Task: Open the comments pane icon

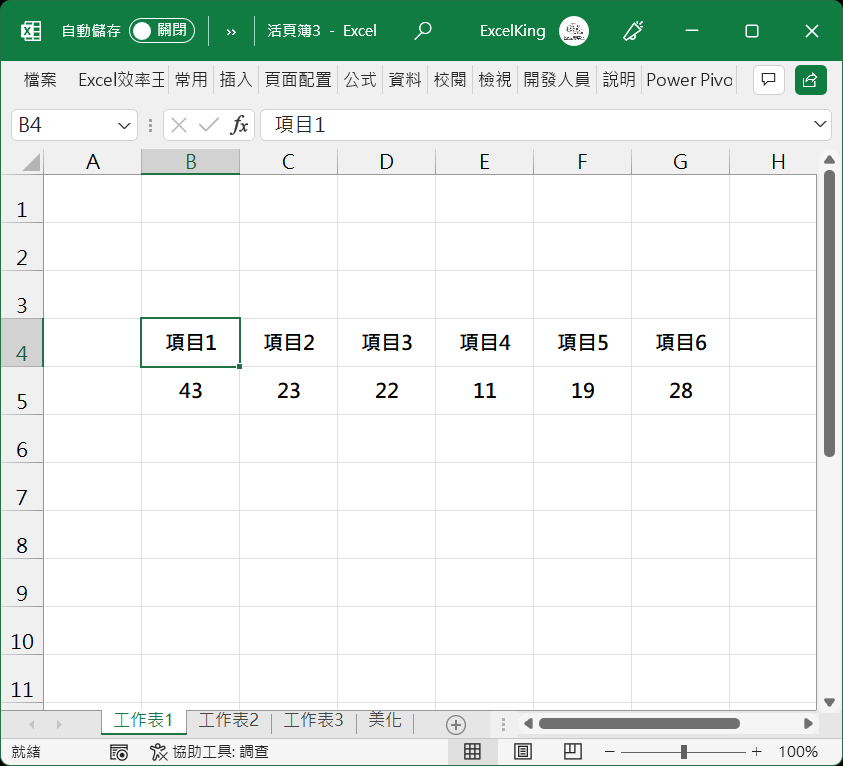Action: point(768,80)
